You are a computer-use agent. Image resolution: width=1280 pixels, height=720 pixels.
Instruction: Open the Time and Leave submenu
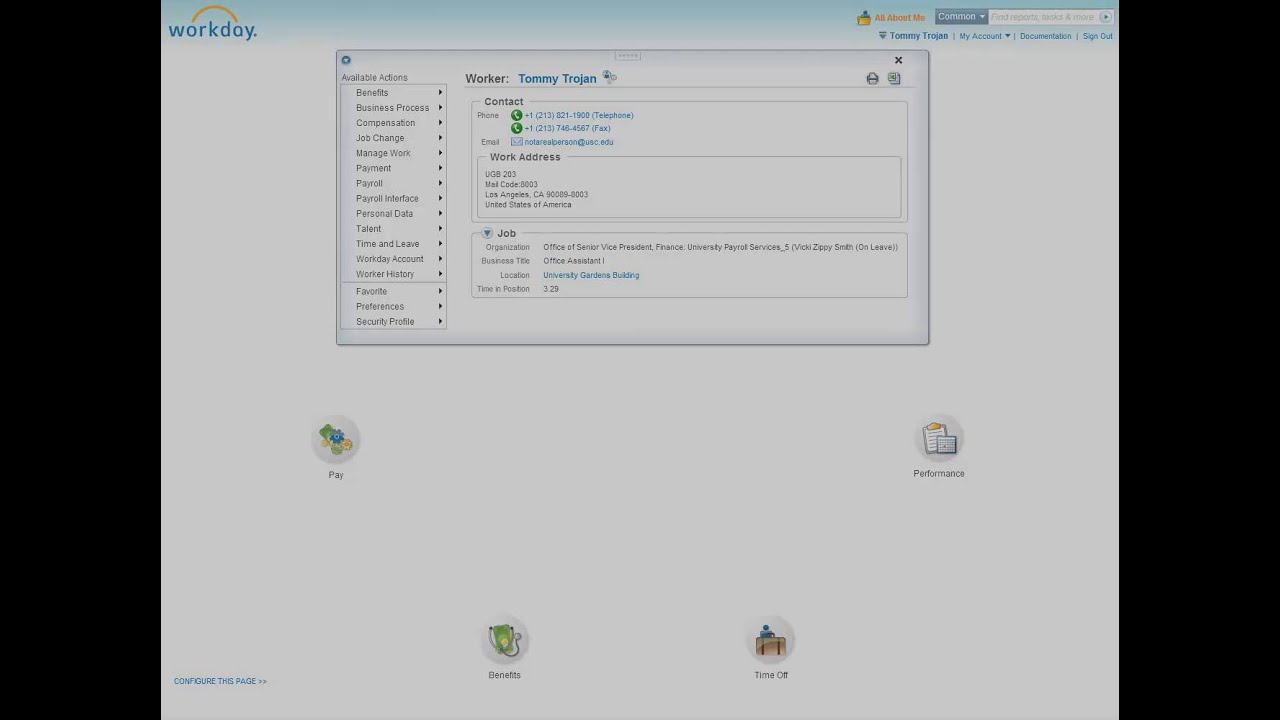(393, 244)
